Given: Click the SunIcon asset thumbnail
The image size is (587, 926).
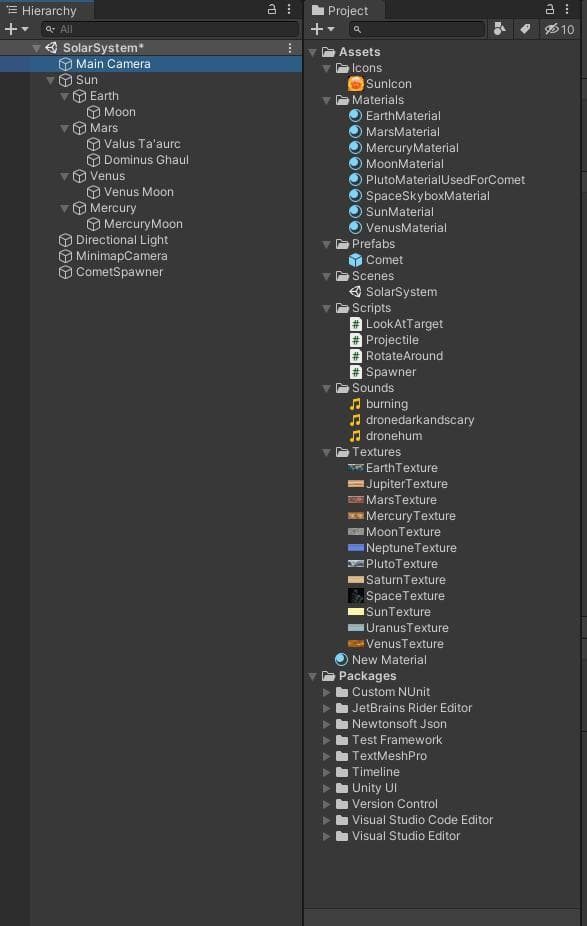Looking at the screenshot, I should 356,84.
